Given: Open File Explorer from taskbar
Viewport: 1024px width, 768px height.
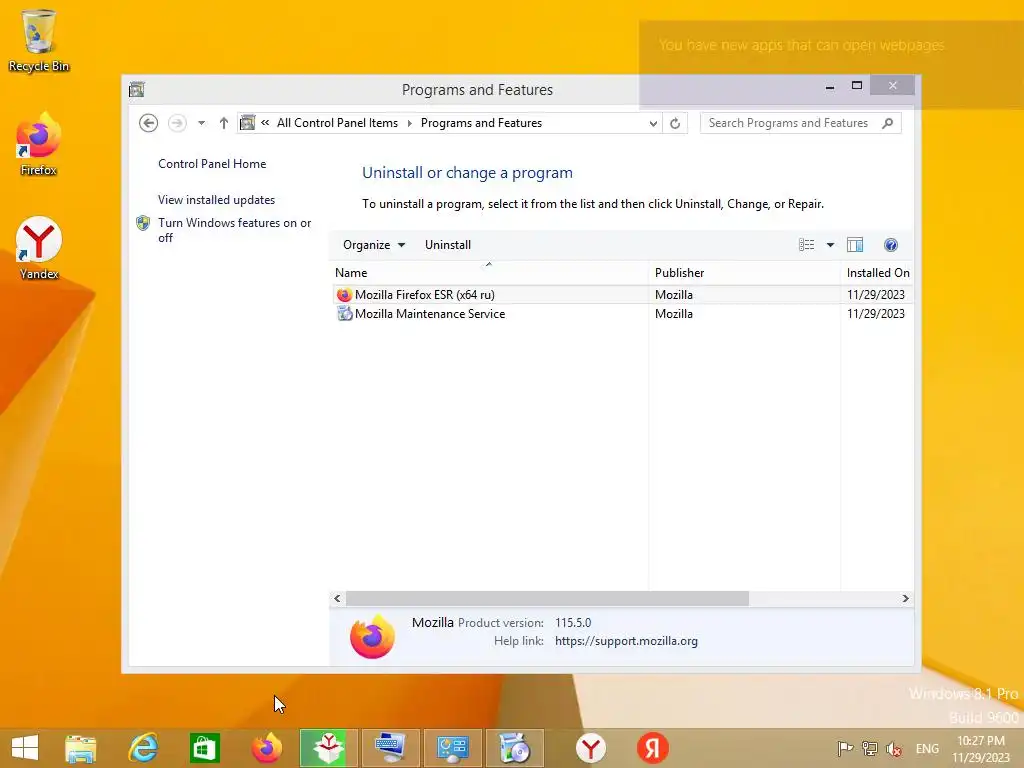Looking at the screenshot, I should pos(80,748).
